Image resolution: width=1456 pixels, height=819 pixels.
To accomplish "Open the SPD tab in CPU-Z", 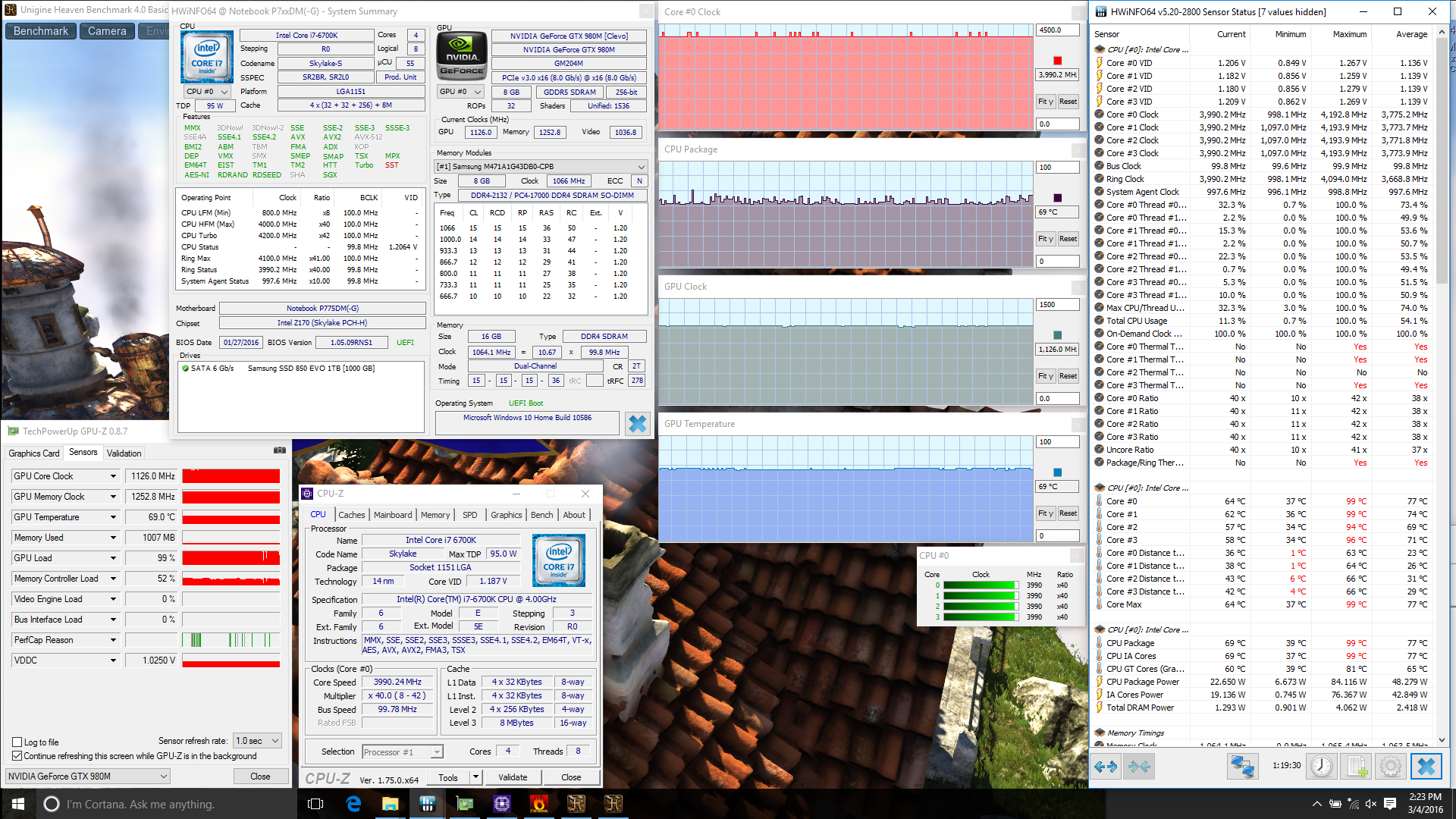I will [470, 515].
